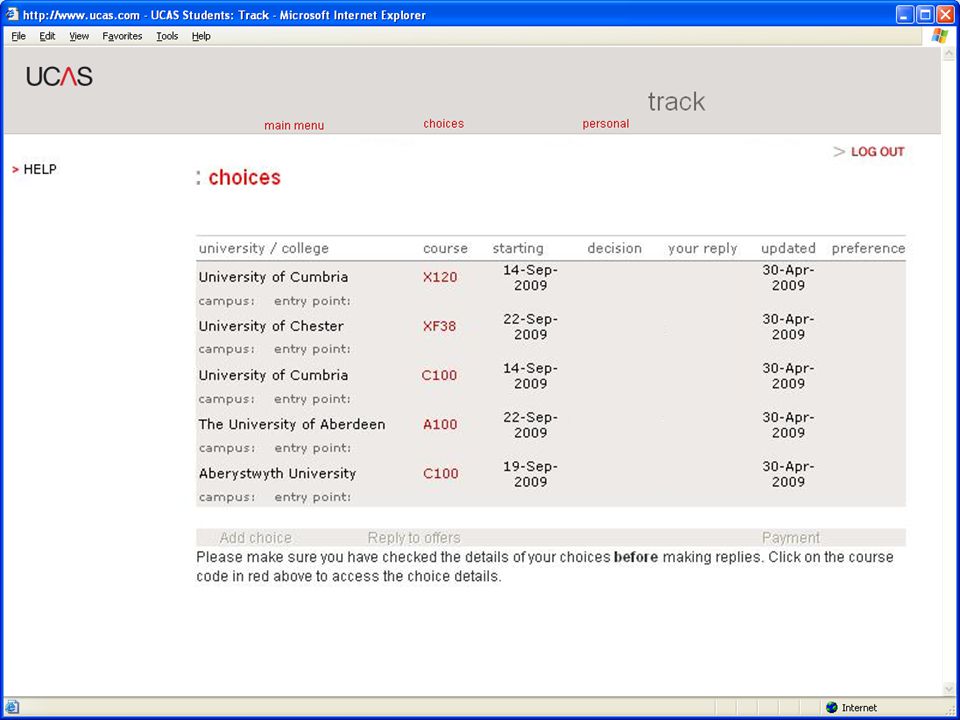The width and height of the screenshot is (960, 720).
Task: Click the 'updated' column header
Action: point(788,249)
